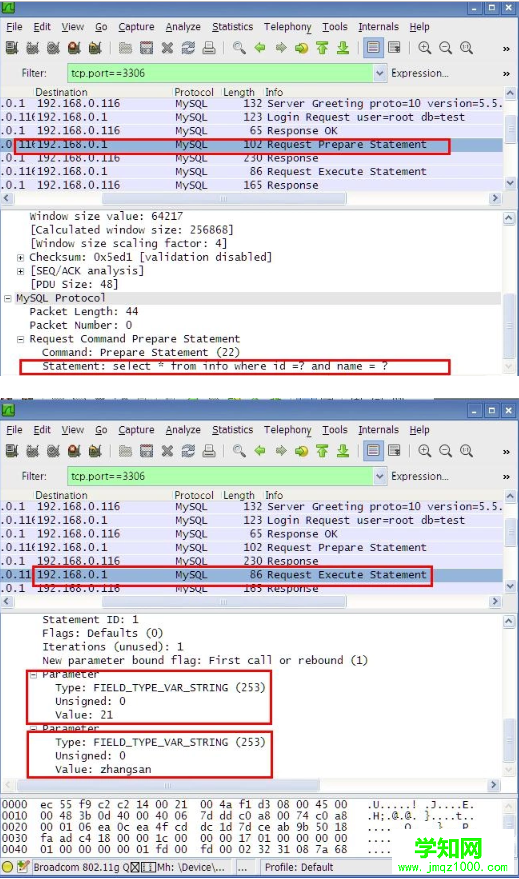Click find packet magnifier in bottom window
The image size is (519, 879).
[x=239, y=451]
